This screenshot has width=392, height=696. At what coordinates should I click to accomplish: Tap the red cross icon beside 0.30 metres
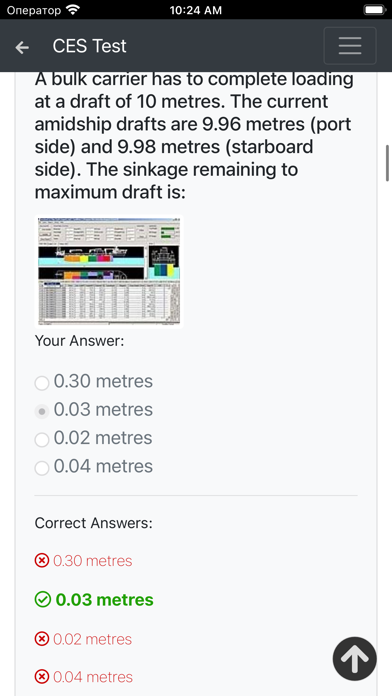[42, 561]
